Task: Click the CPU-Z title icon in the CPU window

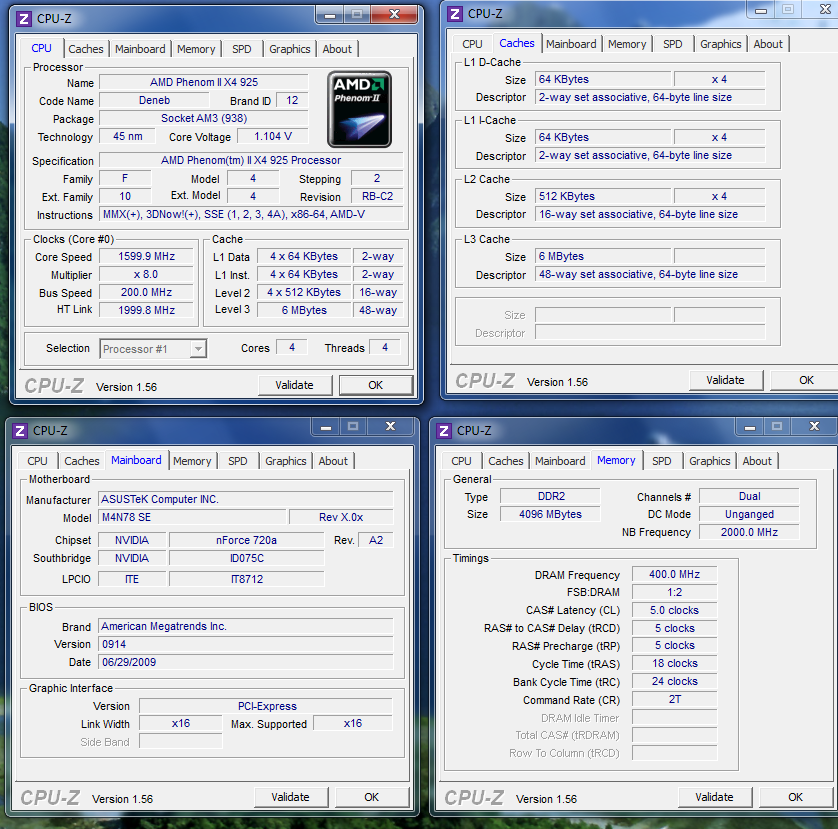Action: click(24, 19)
